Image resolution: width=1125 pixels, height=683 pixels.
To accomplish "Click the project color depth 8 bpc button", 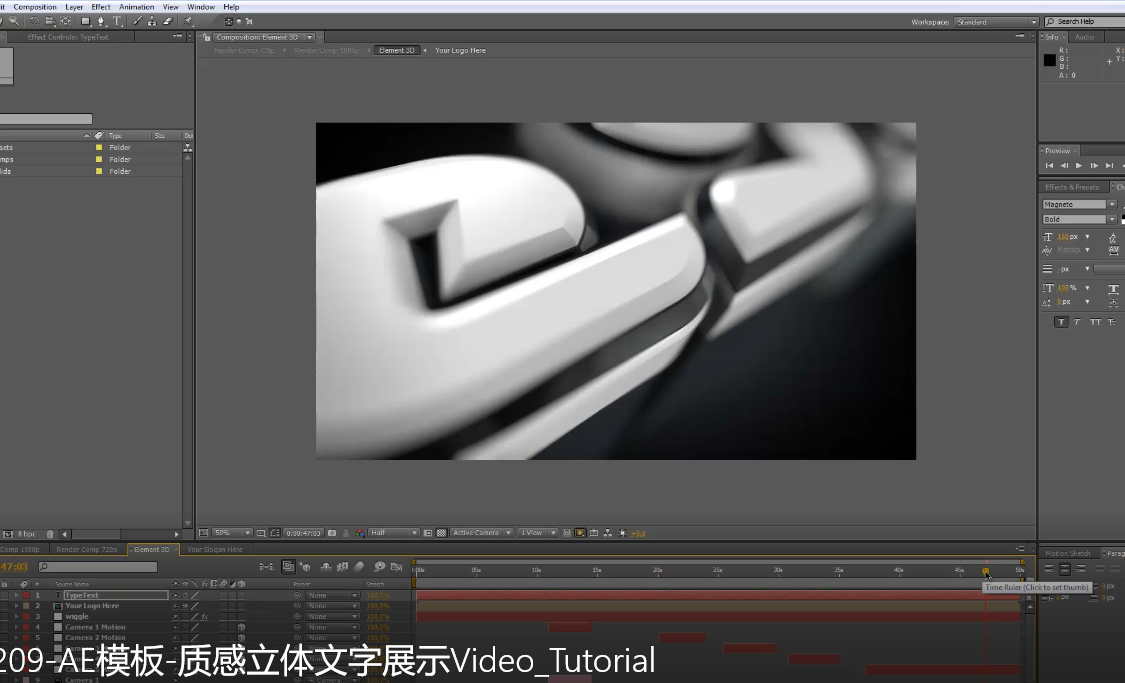I will pos(27,534).
